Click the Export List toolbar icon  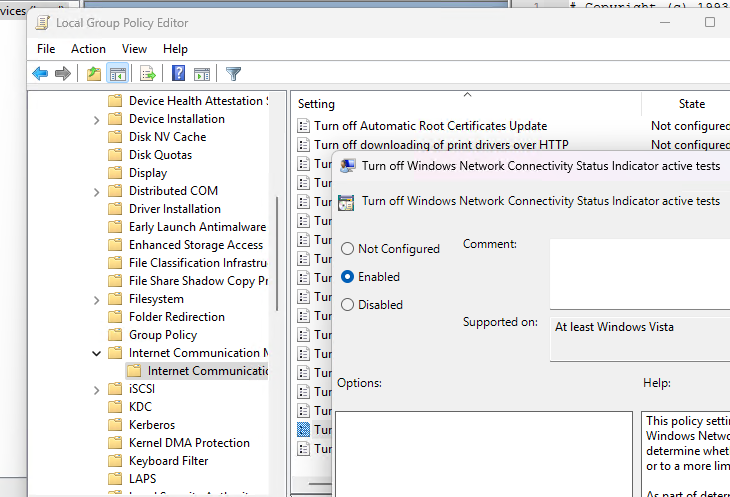pos(147,73)
